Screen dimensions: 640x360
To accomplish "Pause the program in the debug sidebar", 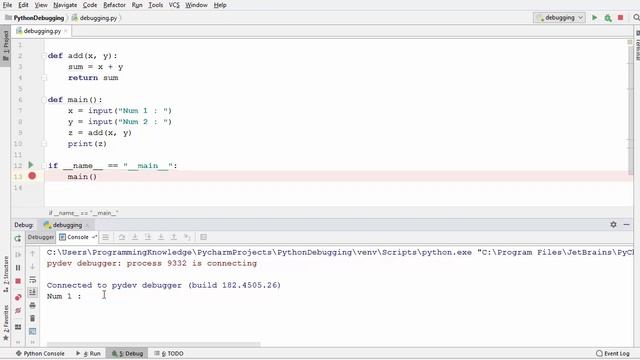I will [18, 268].
